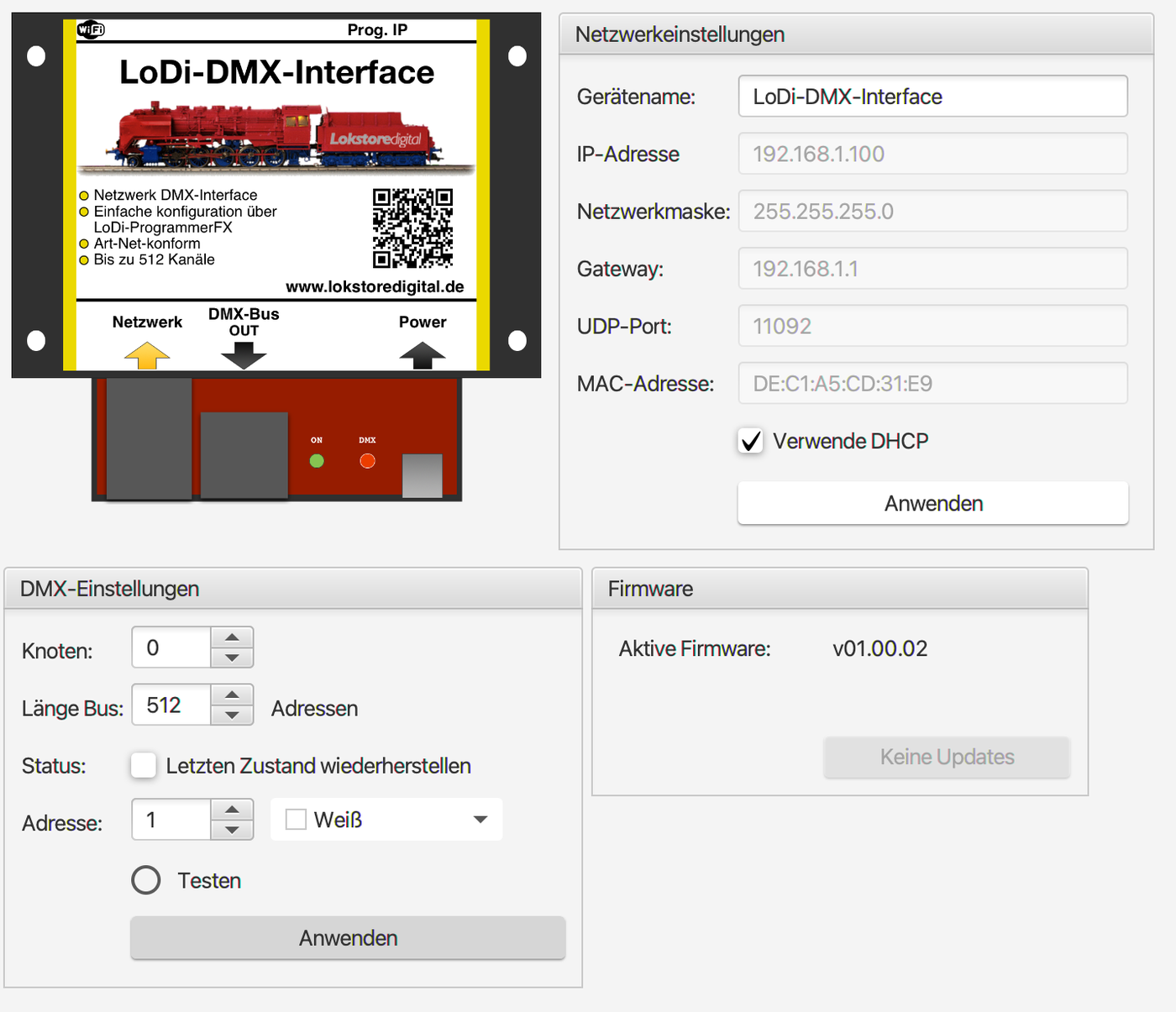1176x1012 pixels.
Task: Click the Knoten number field
Action: pyautogui.click(x=171, y=648)
